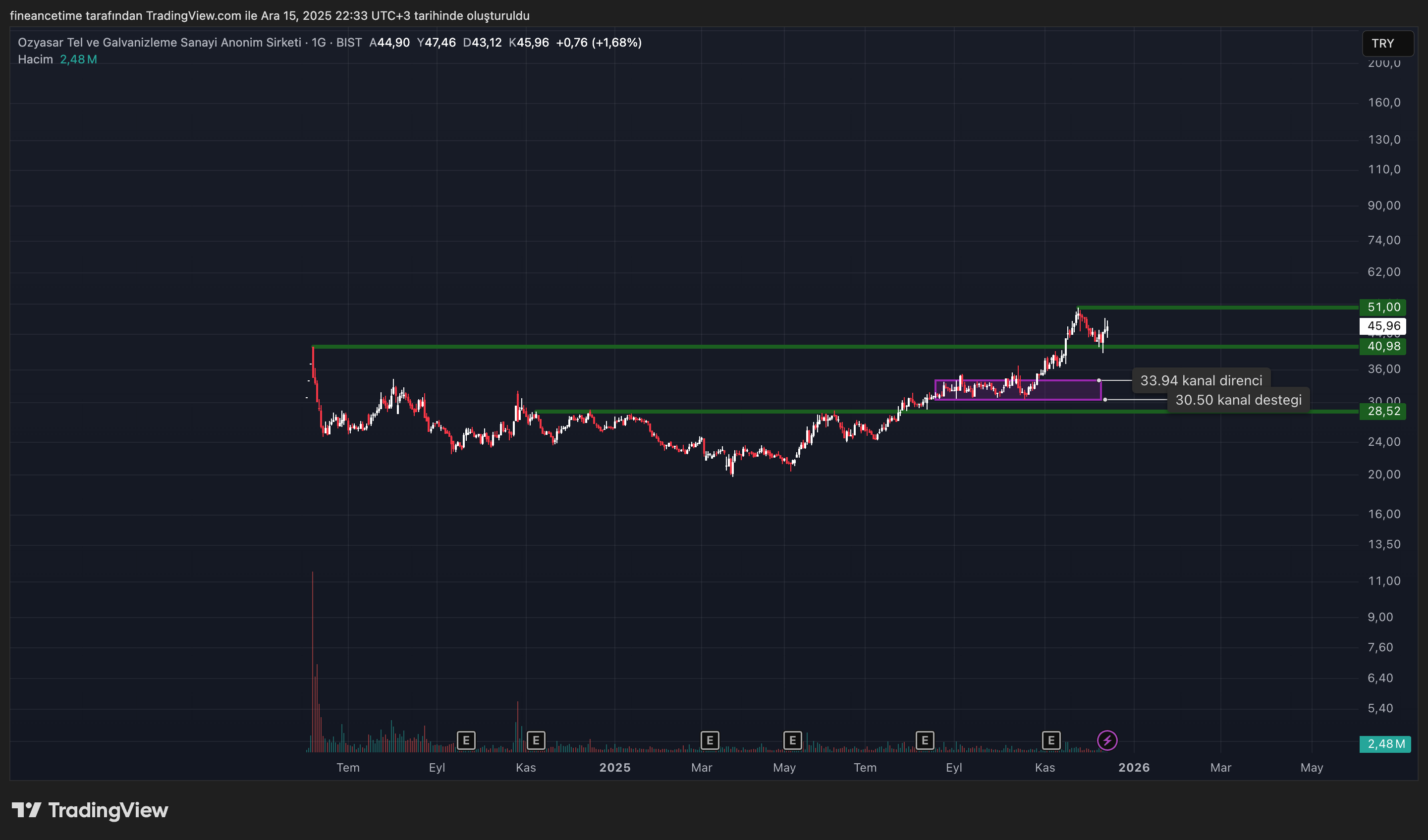Screen dimensions: 1428x840
Task: Click the E marker nearest the lightning icon
Action: coord(1050,740)
